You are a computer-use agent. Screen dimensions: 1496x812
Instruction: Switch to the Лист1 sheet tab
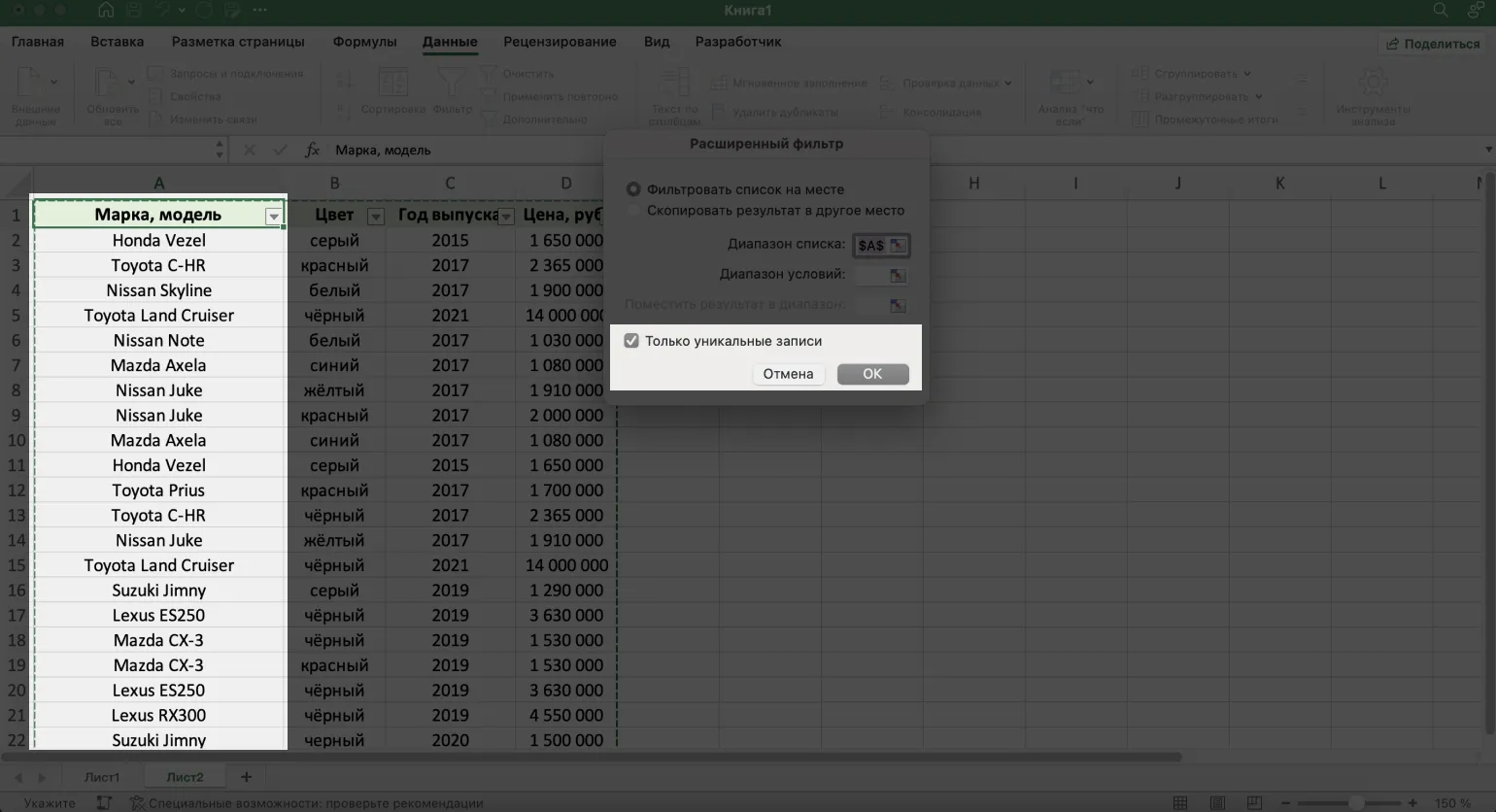coord(102,777)
